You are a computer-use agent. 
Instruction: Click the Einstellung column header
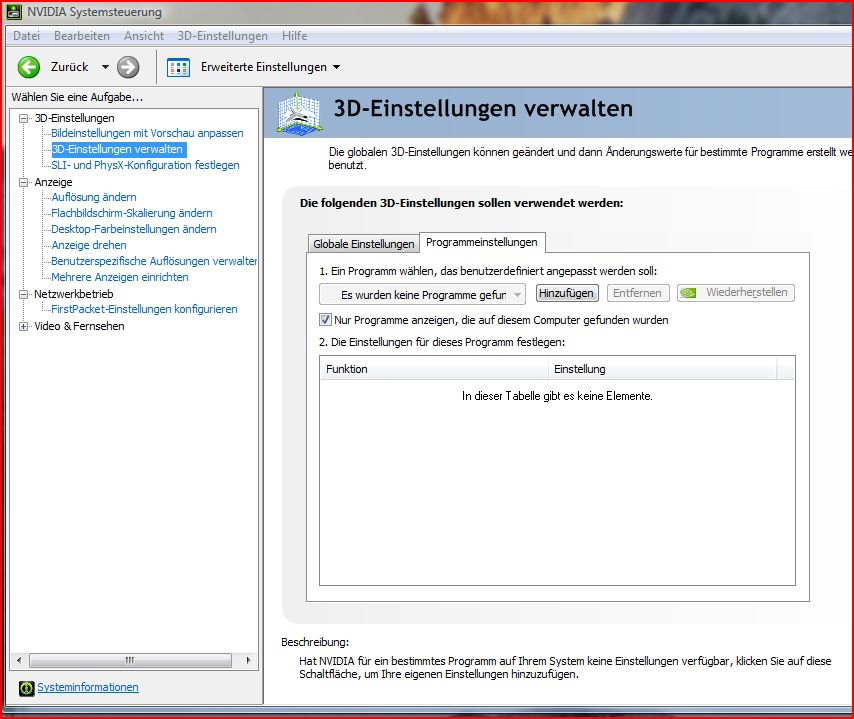coord(663,369)
